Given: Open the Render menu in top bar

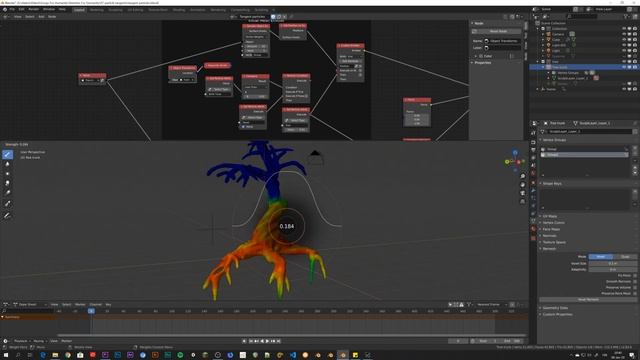Looking at the screenshot, I should [x=33, y=9].
